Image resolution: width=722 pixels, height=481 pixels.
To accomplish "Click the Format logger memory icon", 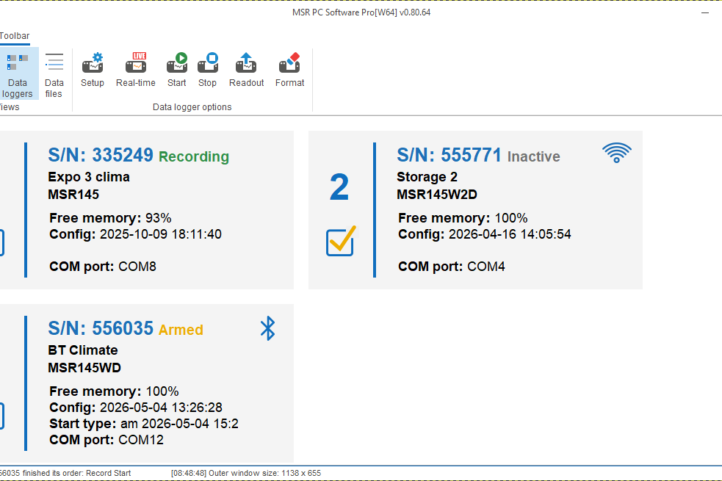I will click(290, 70).
